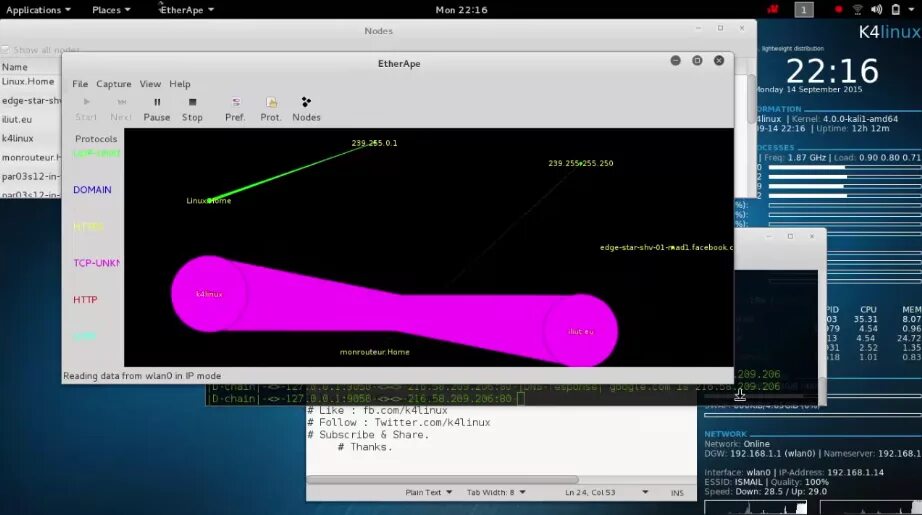922x515 pixels.
Task: Click the edge-star-shv-01-mad1.facebook node label
Action: coord(666,248)
